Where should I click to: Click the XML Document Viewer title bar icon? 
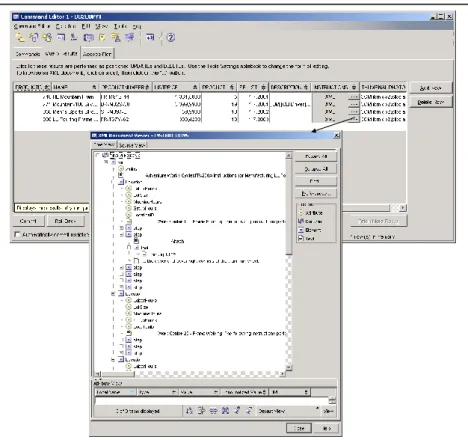point(94,135)
